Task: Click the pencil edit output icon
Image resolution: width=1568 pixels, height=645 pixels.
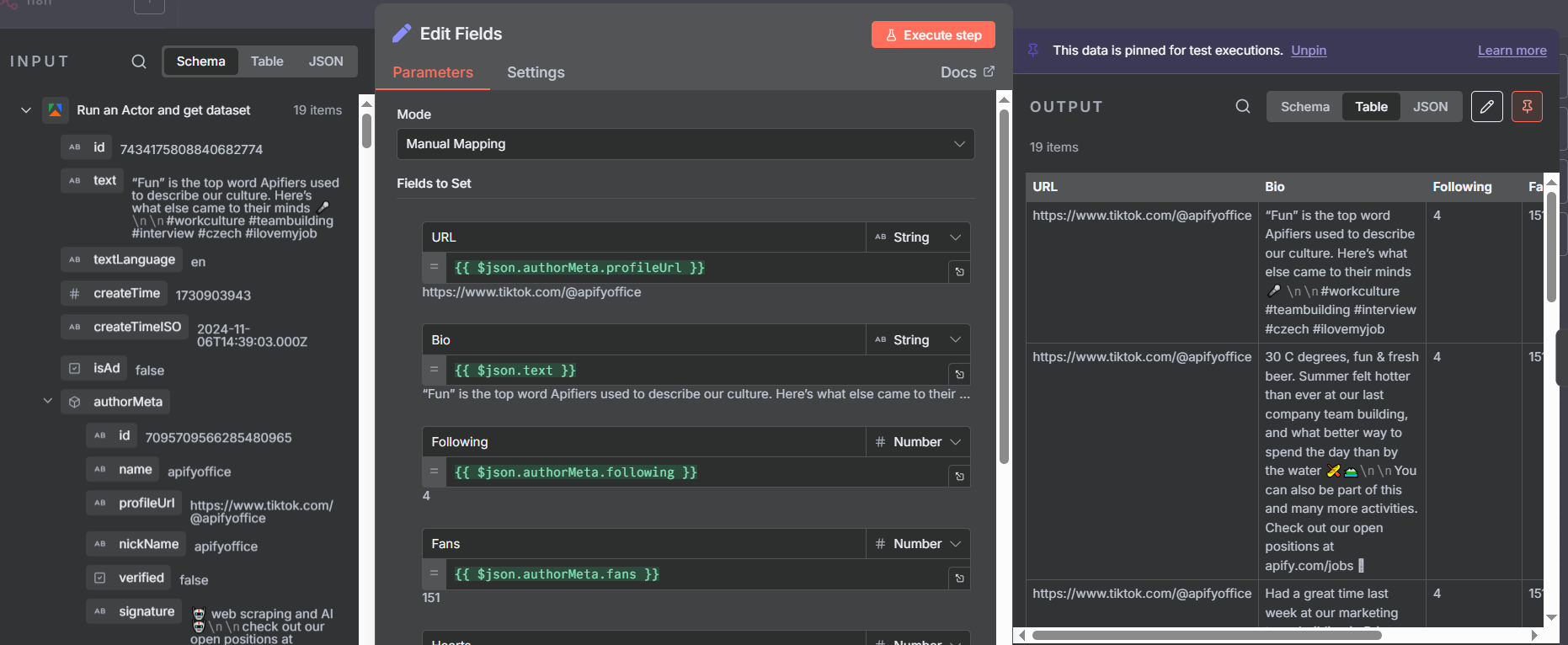Action: tap(1486, 107)
